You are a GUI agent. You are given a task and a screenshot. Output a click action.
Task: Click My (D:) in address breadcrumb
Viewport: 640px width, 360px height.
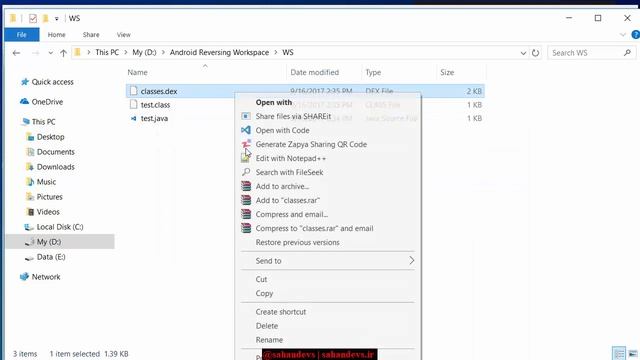click(x=144, y=53)
